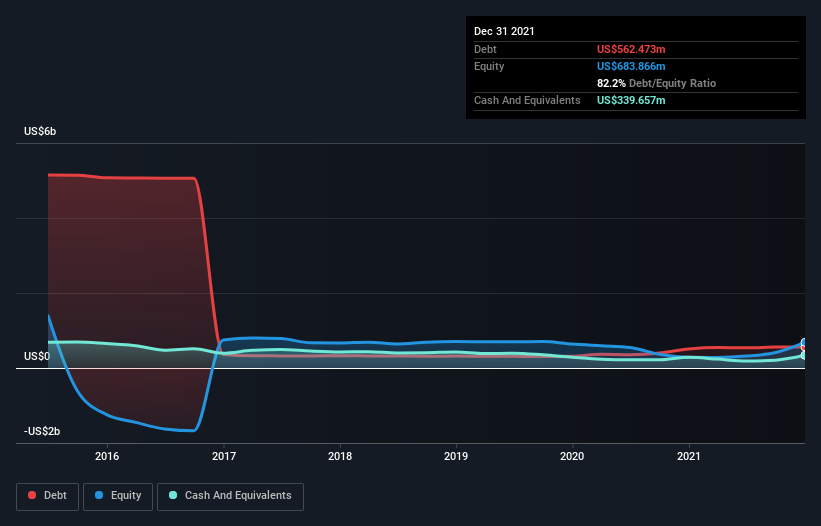
Task: Click the cash value US$339.657m
Action: coord(631,100)
